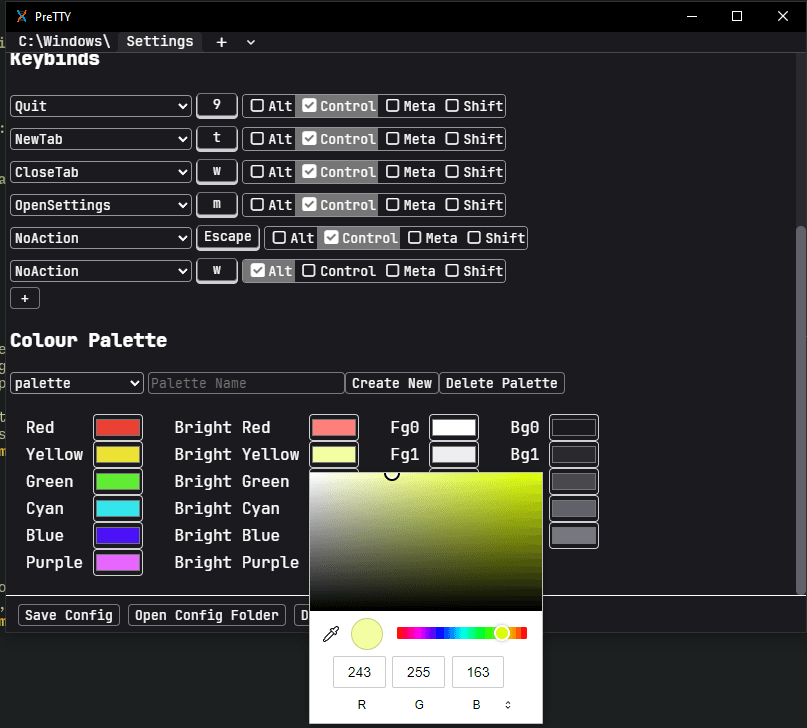Viewport: 807px width, 728px height.
Task: Open the OpenSettings action dropdown
Action: tap(100, 205)
